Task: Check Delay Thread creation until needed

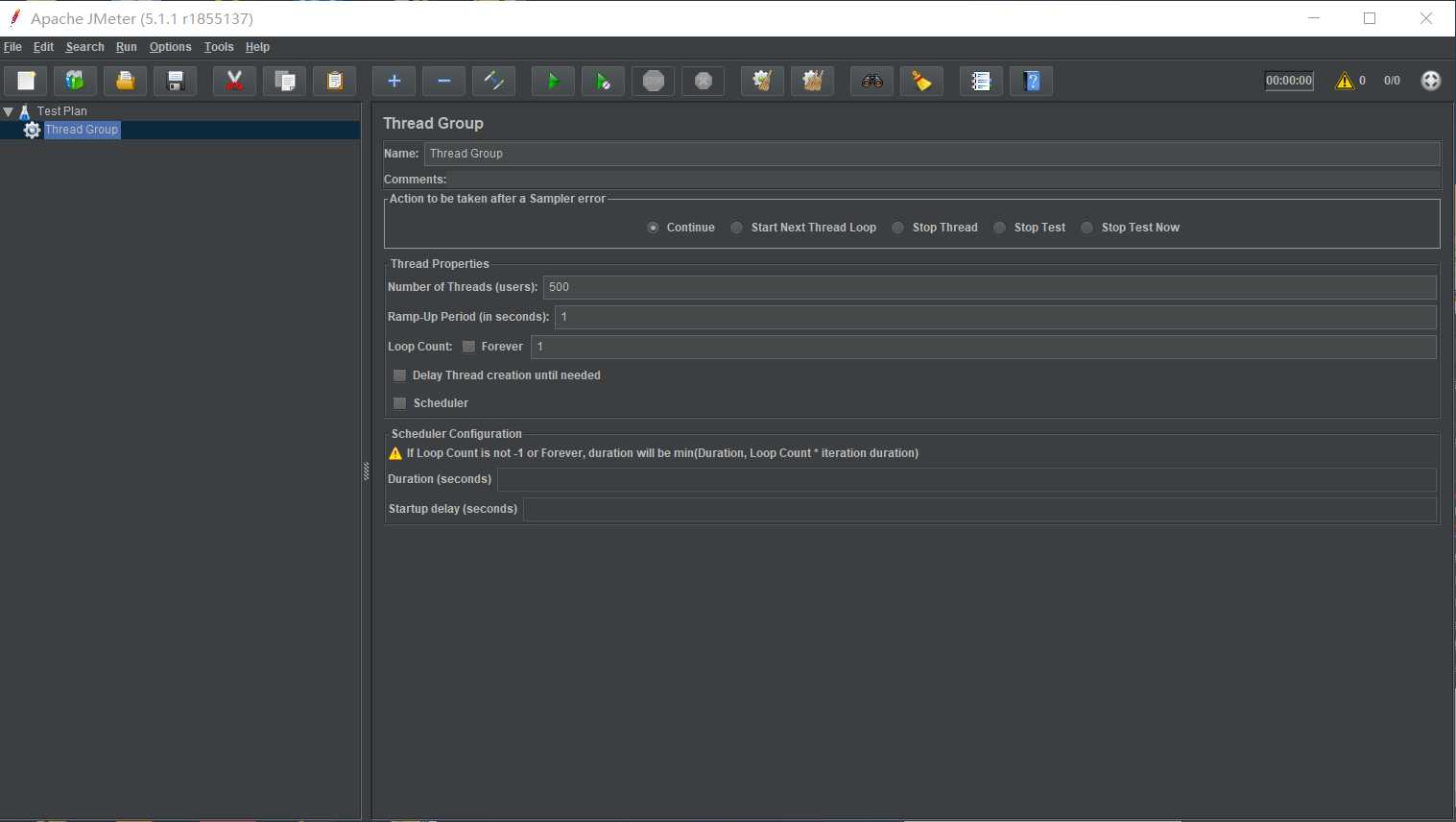Action: (400, 375)
